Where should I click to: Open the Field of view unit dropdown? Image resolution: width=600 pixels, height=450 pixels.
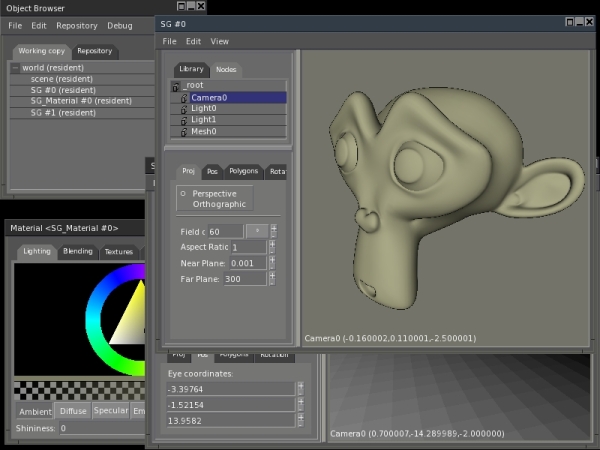pos(257,231)
